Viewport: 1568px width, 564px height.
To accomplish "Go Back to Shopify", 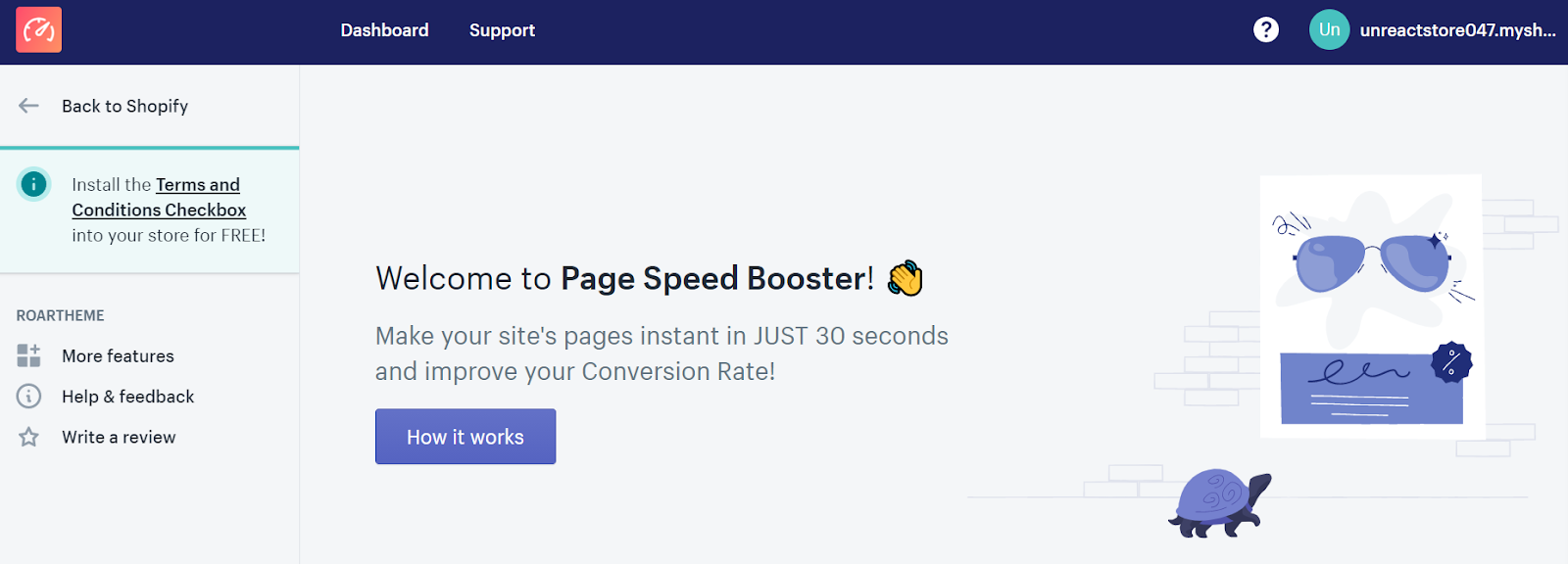I will click(x=124, y=106).
